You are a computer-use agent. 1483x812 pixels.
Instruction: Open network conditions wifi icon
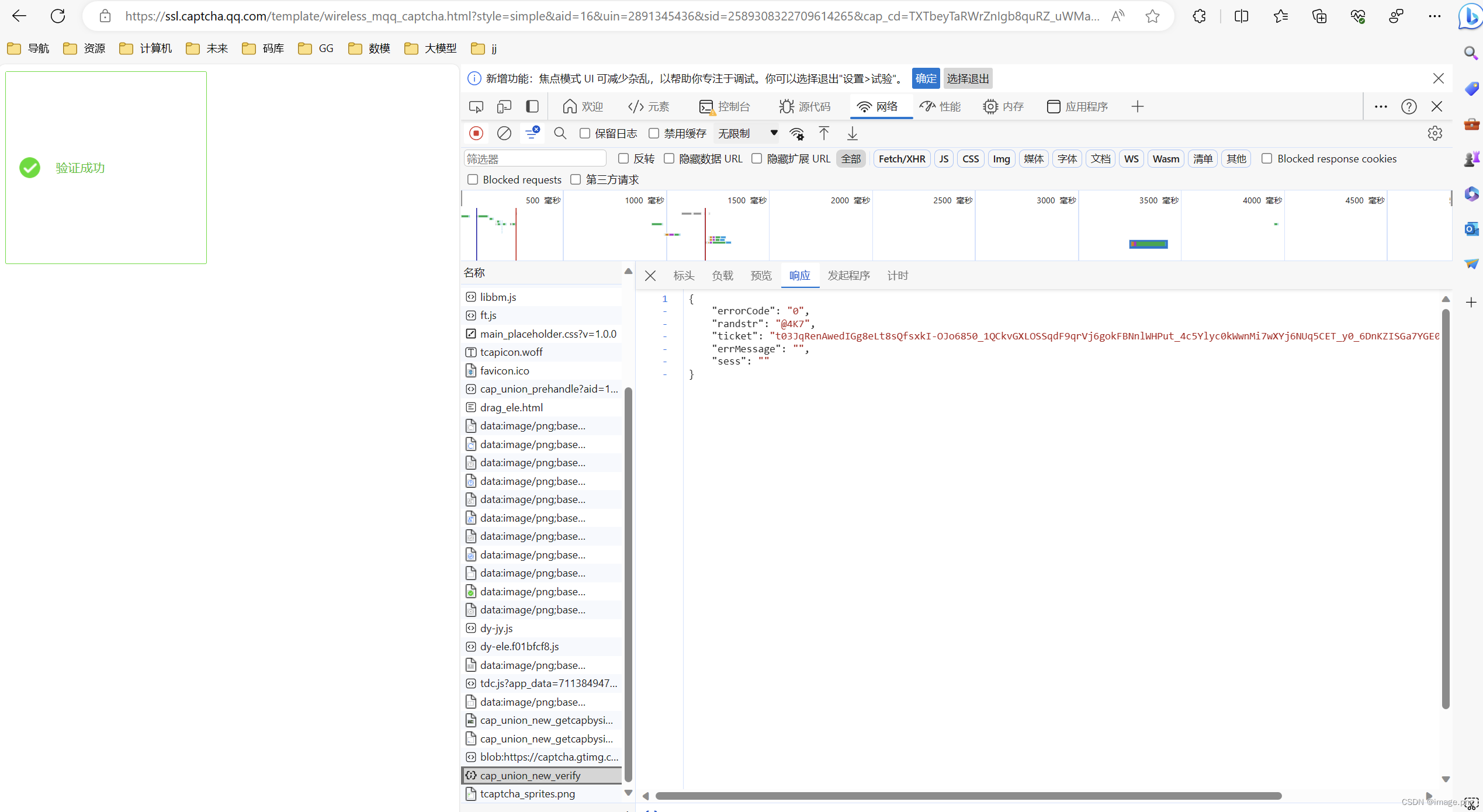click(x=796, y=134)
